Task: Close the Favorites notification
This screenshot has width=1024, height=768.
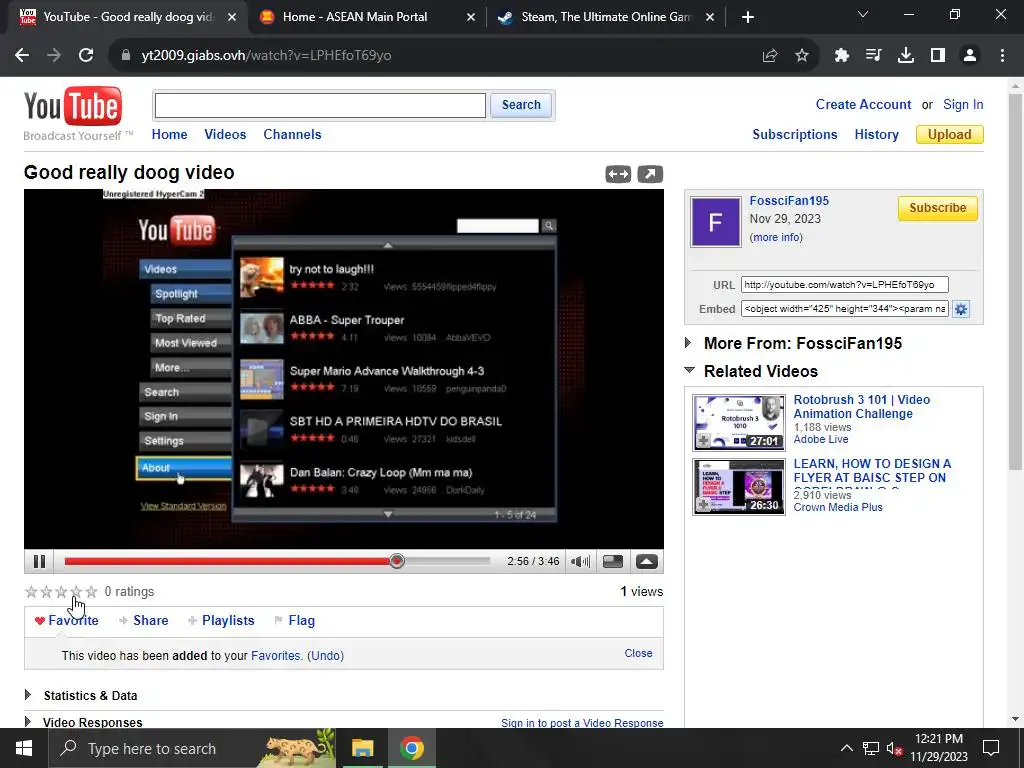Action: [x=638, y=653]
